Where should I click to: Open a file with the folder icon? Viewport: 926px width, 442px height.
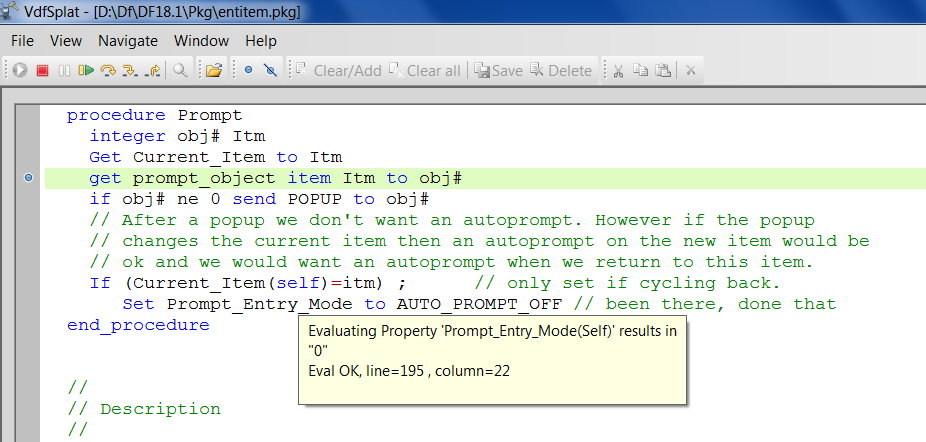[213, 71]
